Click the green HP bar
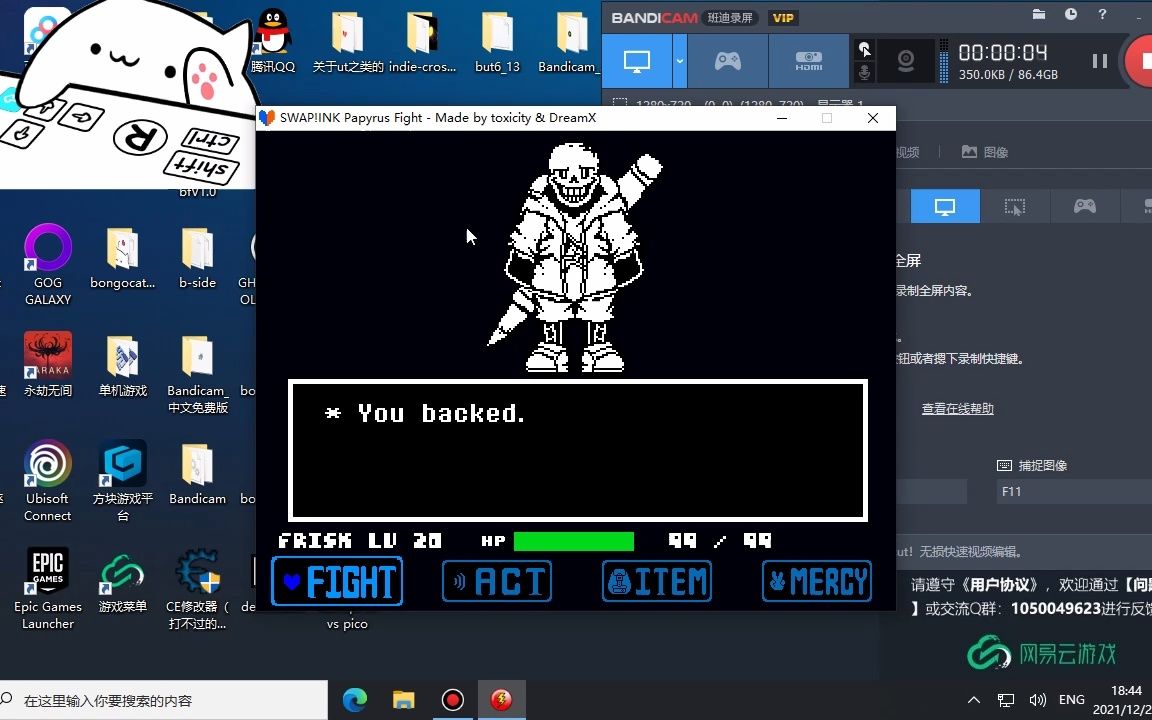Viewport: 1152px width, 720px height. [x=574, y=541]
